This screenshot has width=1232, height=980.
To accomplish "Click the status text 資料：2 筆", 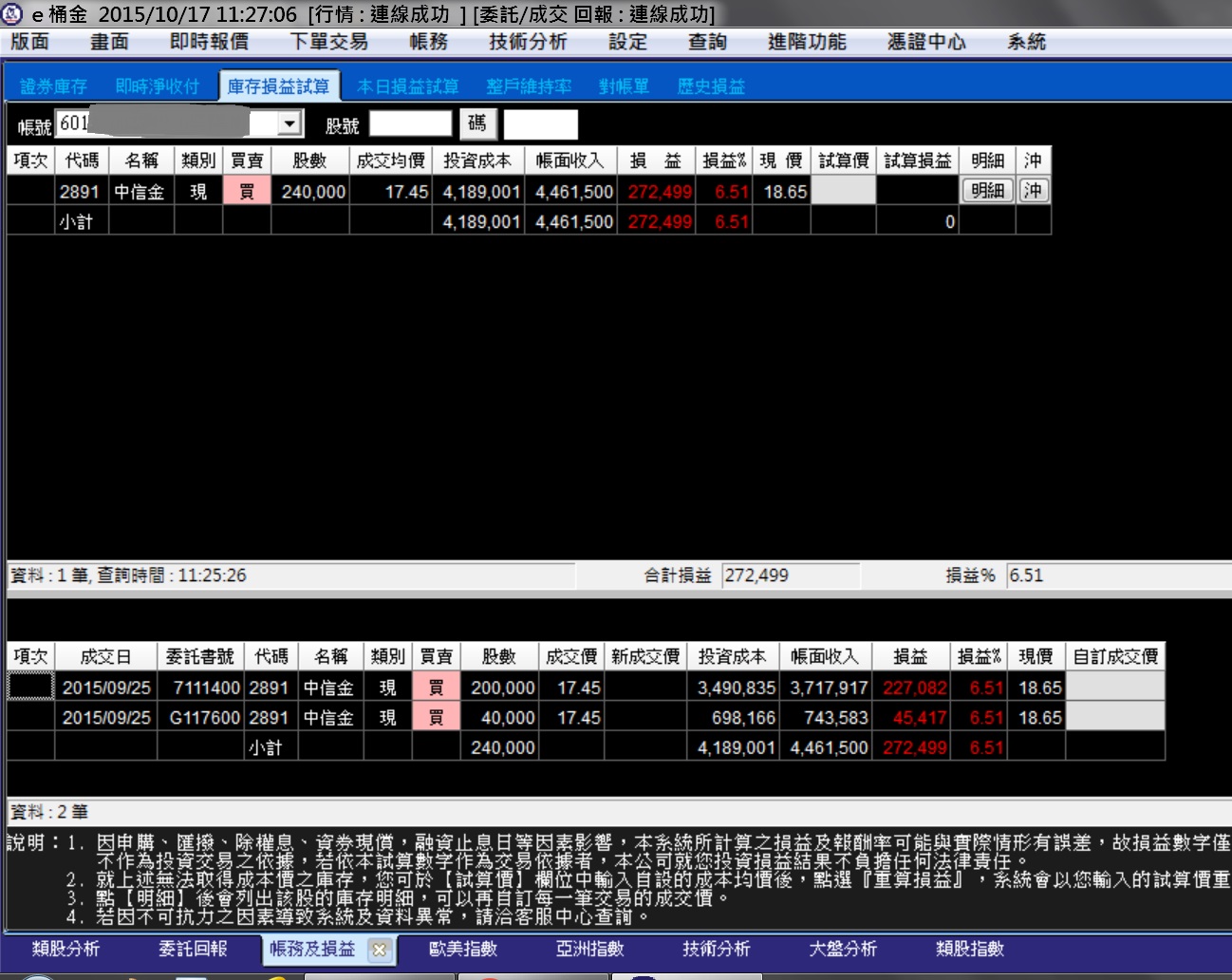I will pyautogui.click(x=49, y=812).
